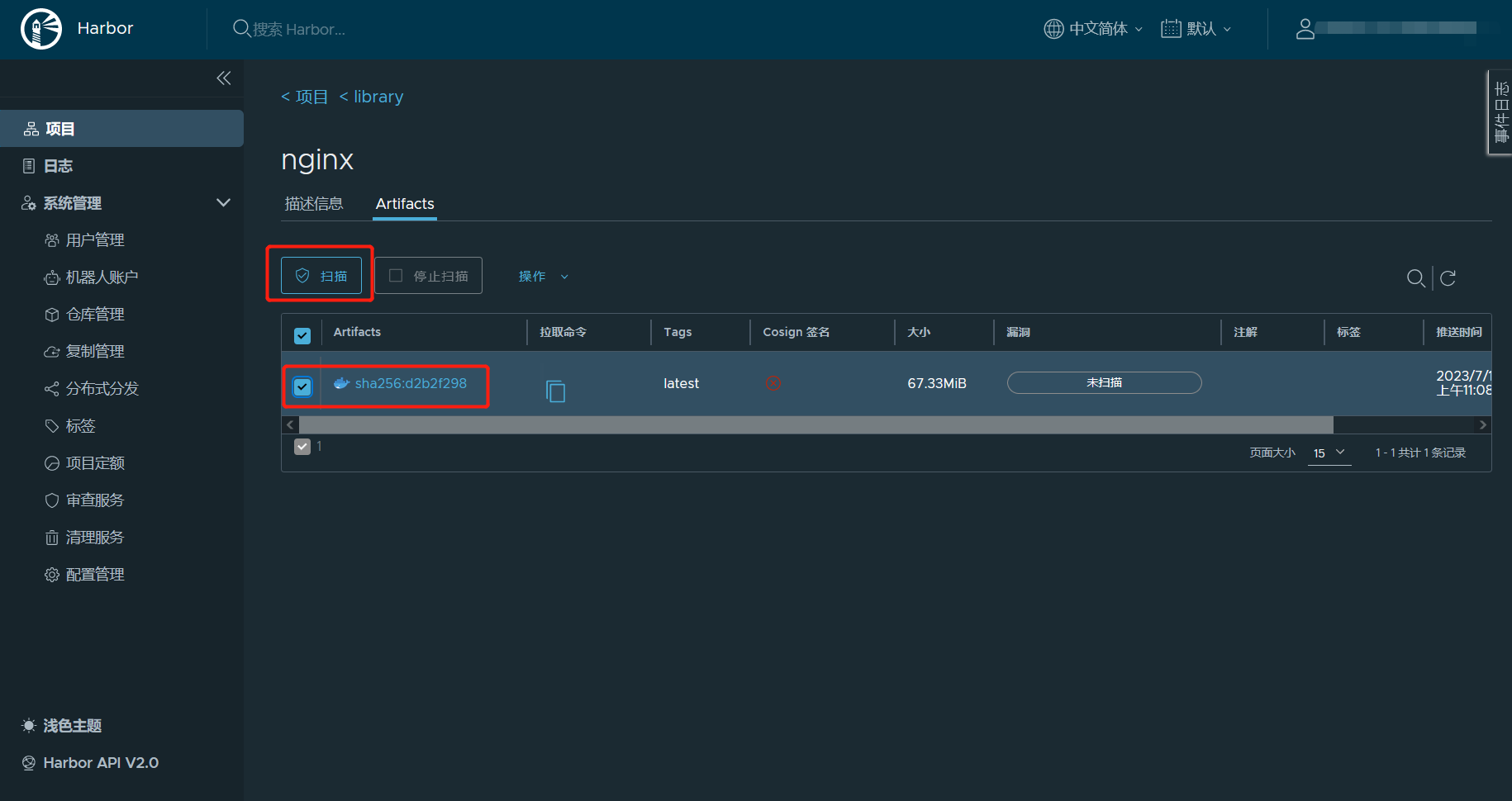The width and height of the screenshot is (1512, 801).
Task: Collapse the 系统管理 section chevron
Action: pyautogui.click(x=223, y=202)
